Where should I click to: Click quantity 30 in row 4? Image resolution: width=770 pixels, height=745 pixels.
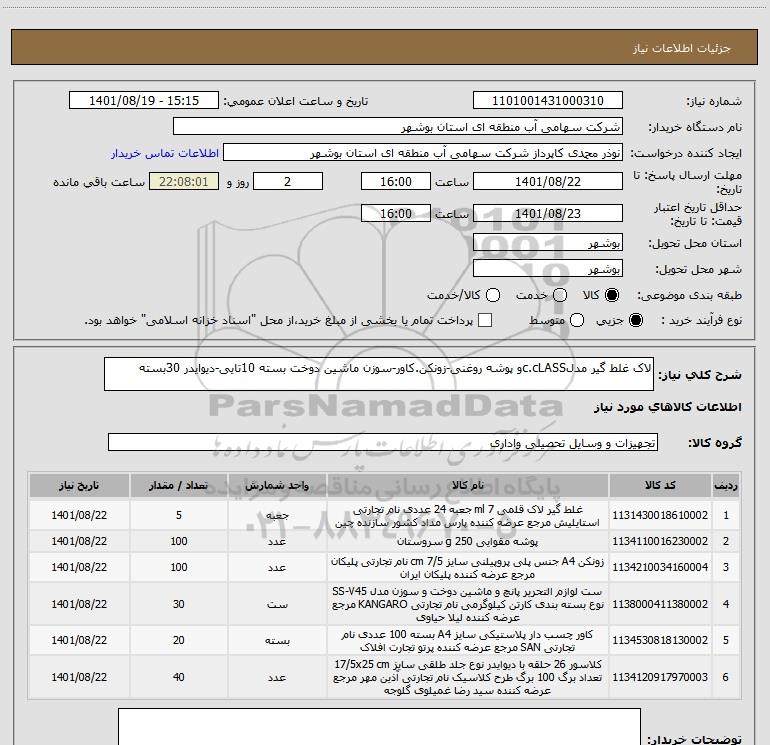179,604
